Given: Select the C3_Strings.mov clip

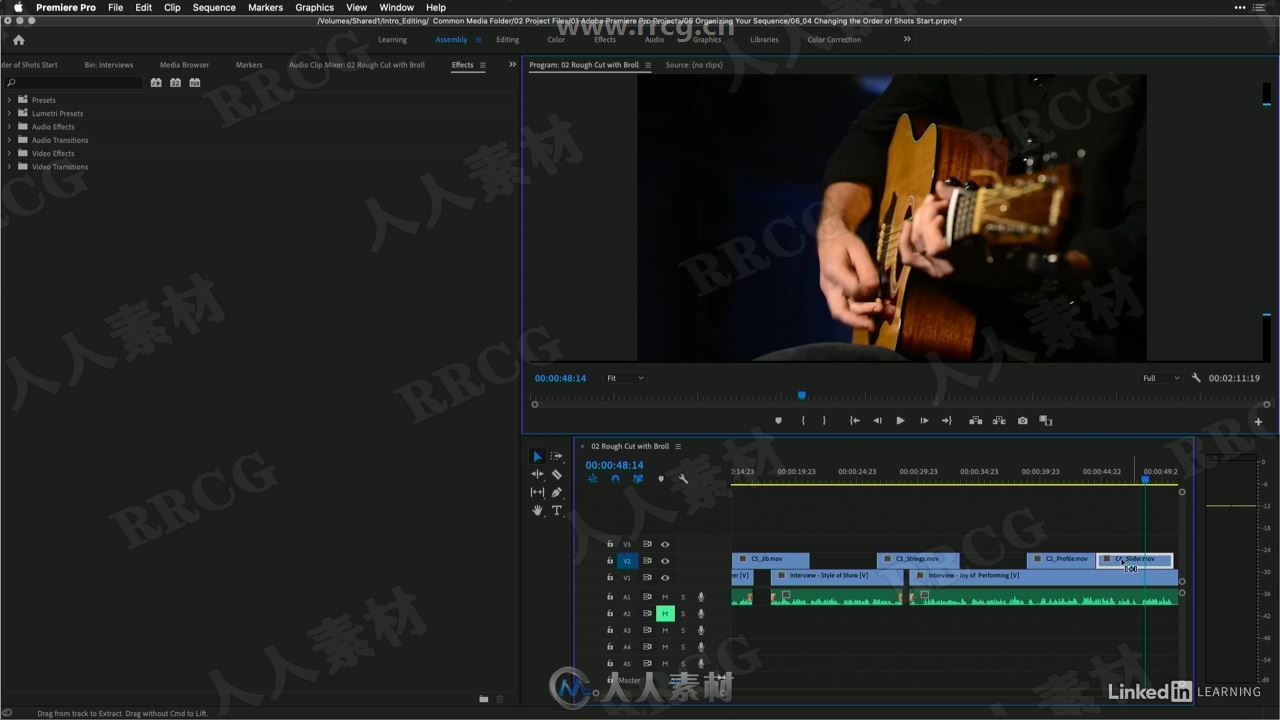Looking at the screenshot, I should coord(918,559).
